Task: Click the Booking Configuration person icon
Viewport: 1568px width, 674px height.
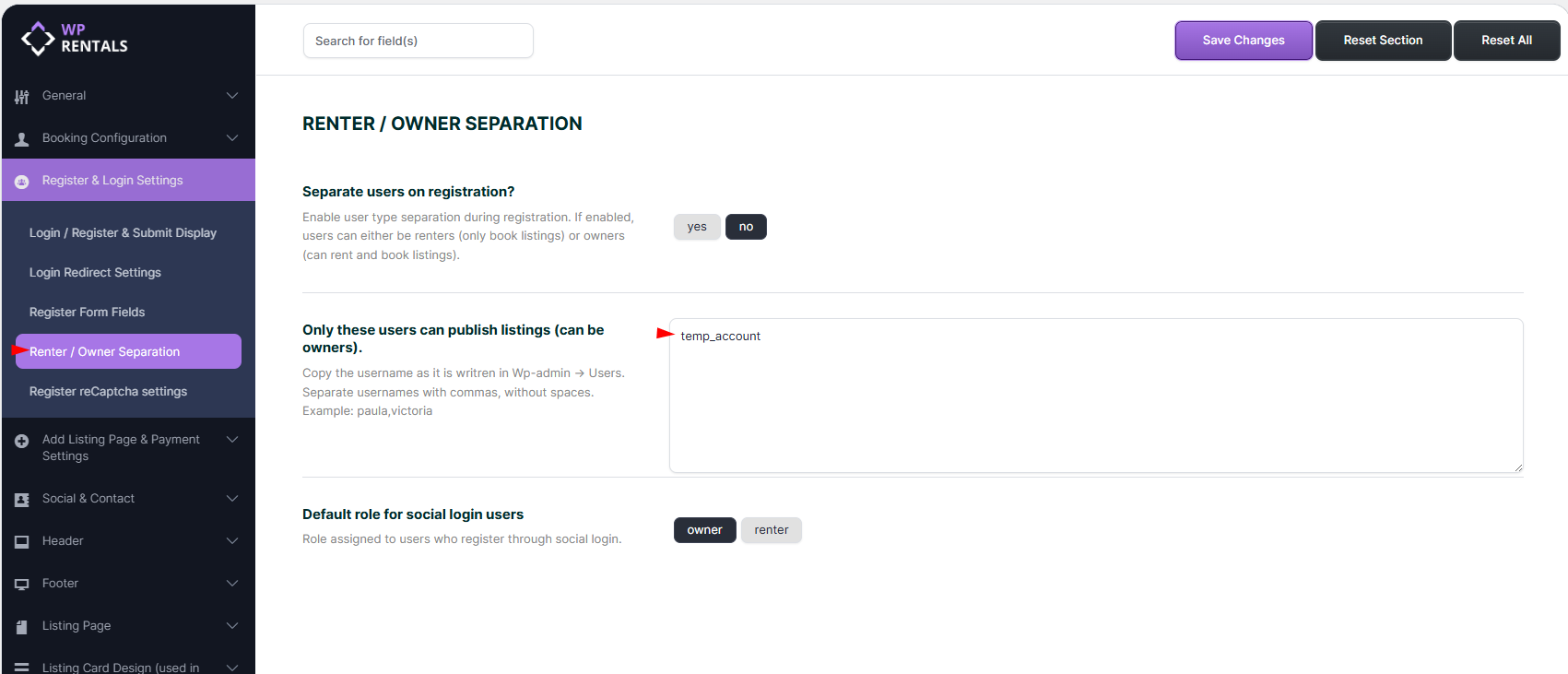Action: click(x=22, y=139)
